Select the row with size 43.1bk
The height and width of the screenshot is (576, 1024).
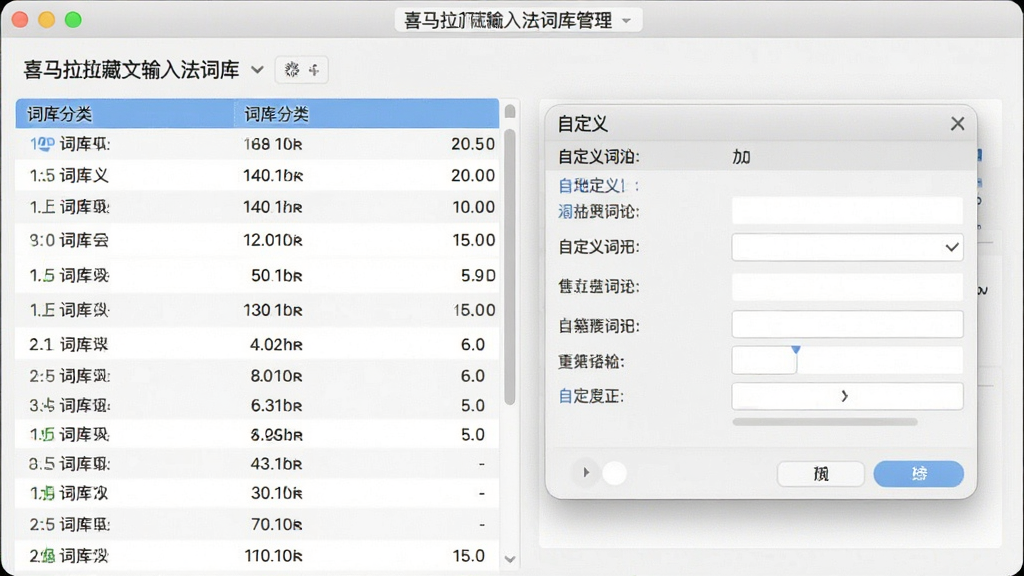257,464
